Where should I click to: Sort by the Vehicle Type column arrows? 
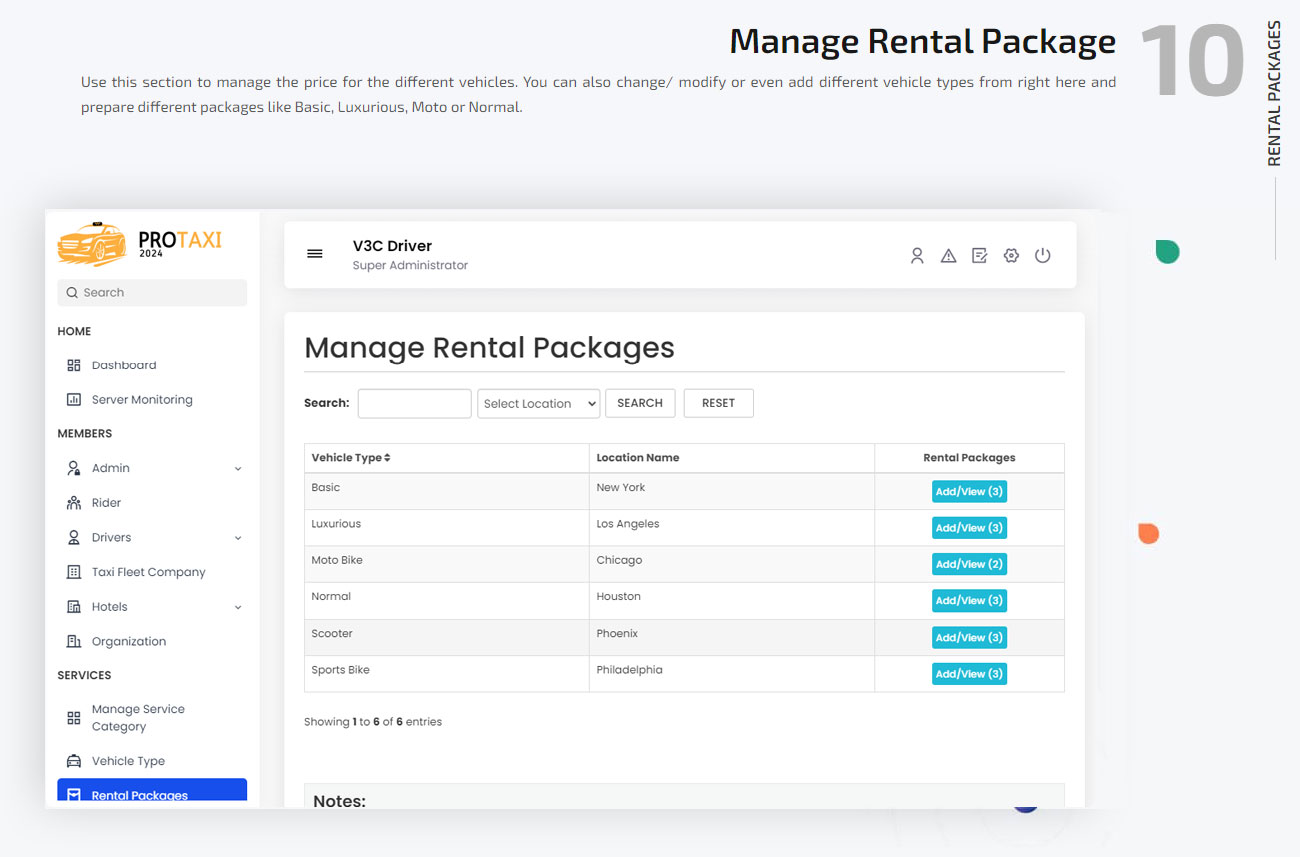(387, 458)
